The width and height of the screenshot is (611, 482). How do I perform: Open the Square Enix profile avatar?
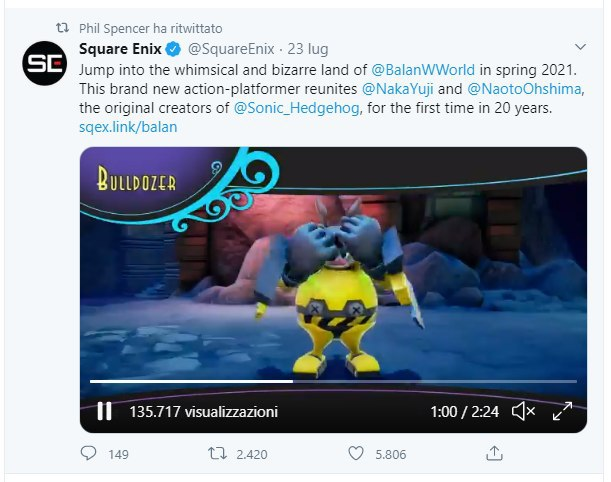[x=44, y=63]
